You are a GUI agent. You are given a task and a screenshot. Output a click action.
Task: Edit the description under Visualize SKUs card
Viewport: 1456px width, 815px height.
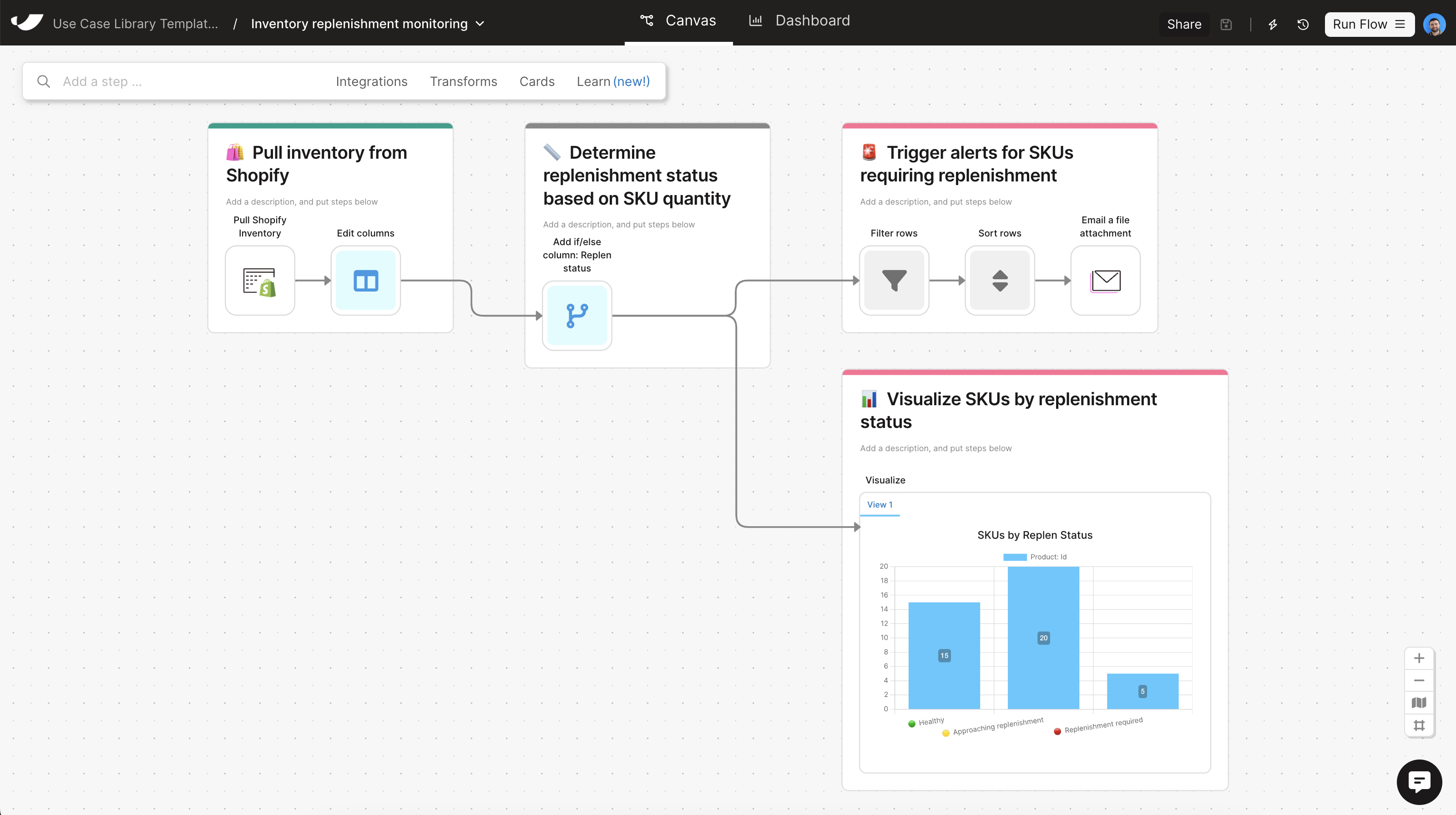click(936, 448)
